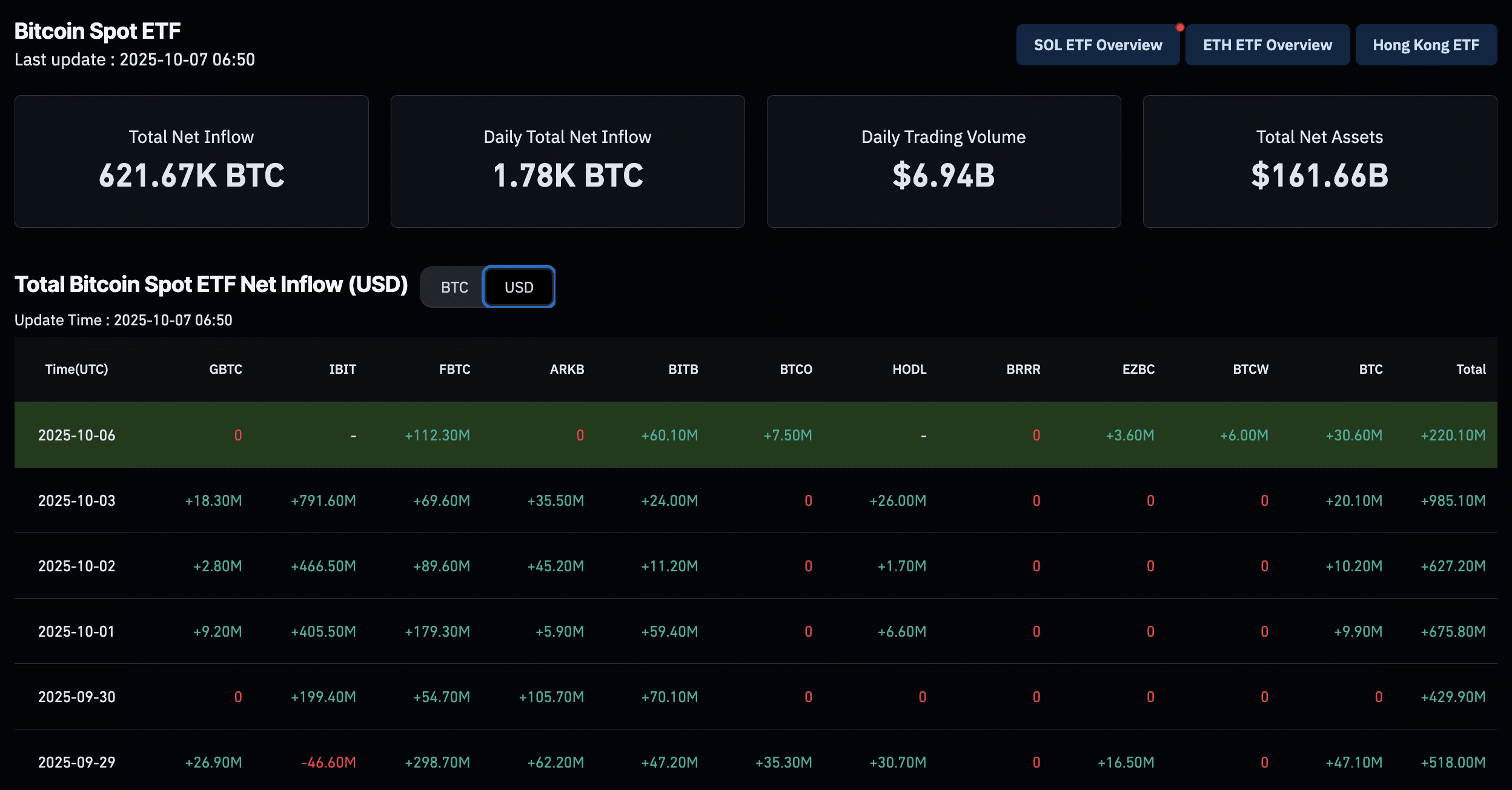The width and height of the screenshot is (1512, 790).
Task: Select the 2025-09-29 date cell
Action: [77, 763]
